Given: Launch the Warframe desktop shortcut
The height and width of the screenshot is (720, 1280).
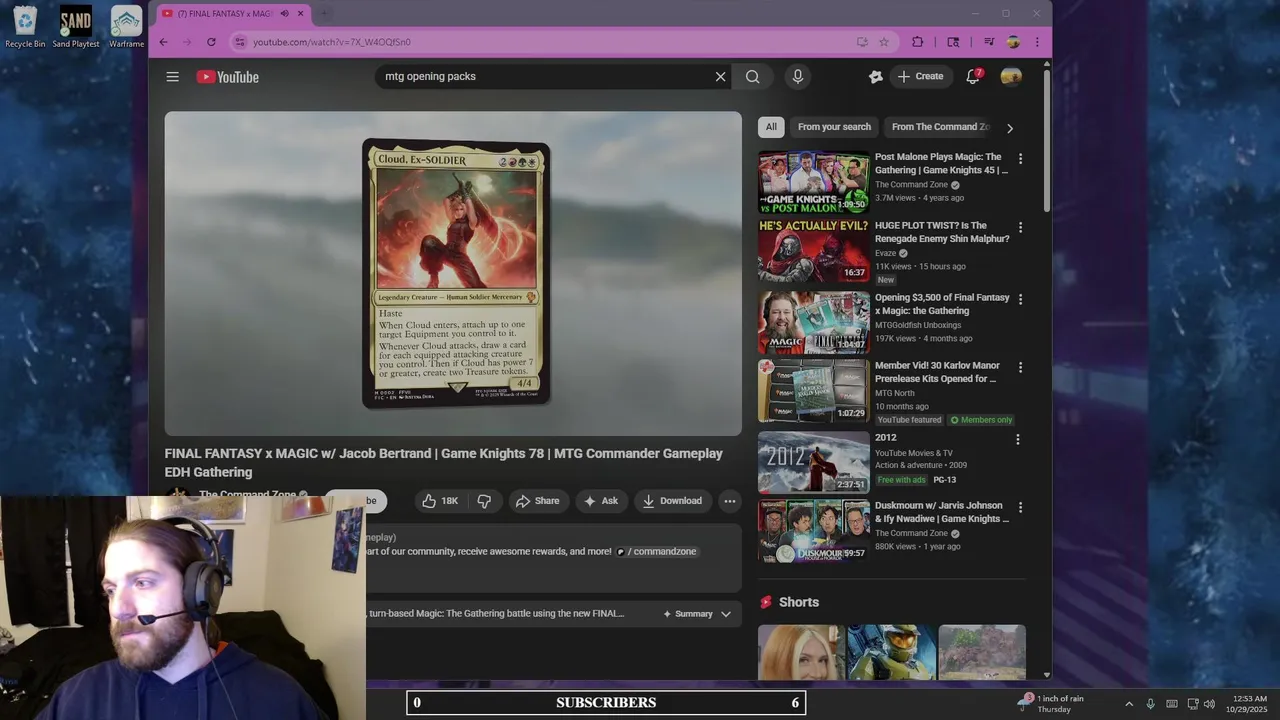Looking at the screenshot, I should [x=126, y=27].
